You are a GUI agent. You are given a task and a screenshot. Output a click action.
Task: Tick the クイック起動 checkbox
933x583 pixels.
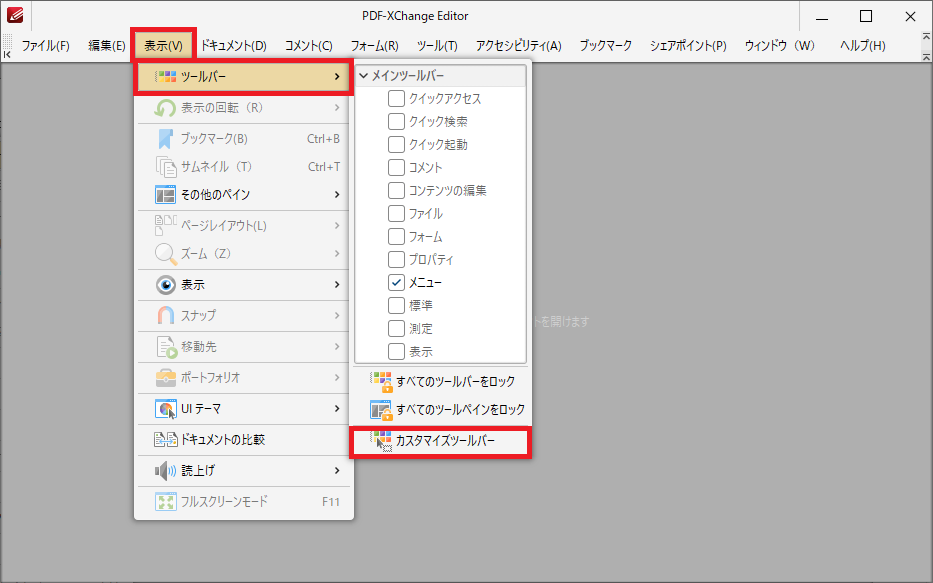[396, 145]
